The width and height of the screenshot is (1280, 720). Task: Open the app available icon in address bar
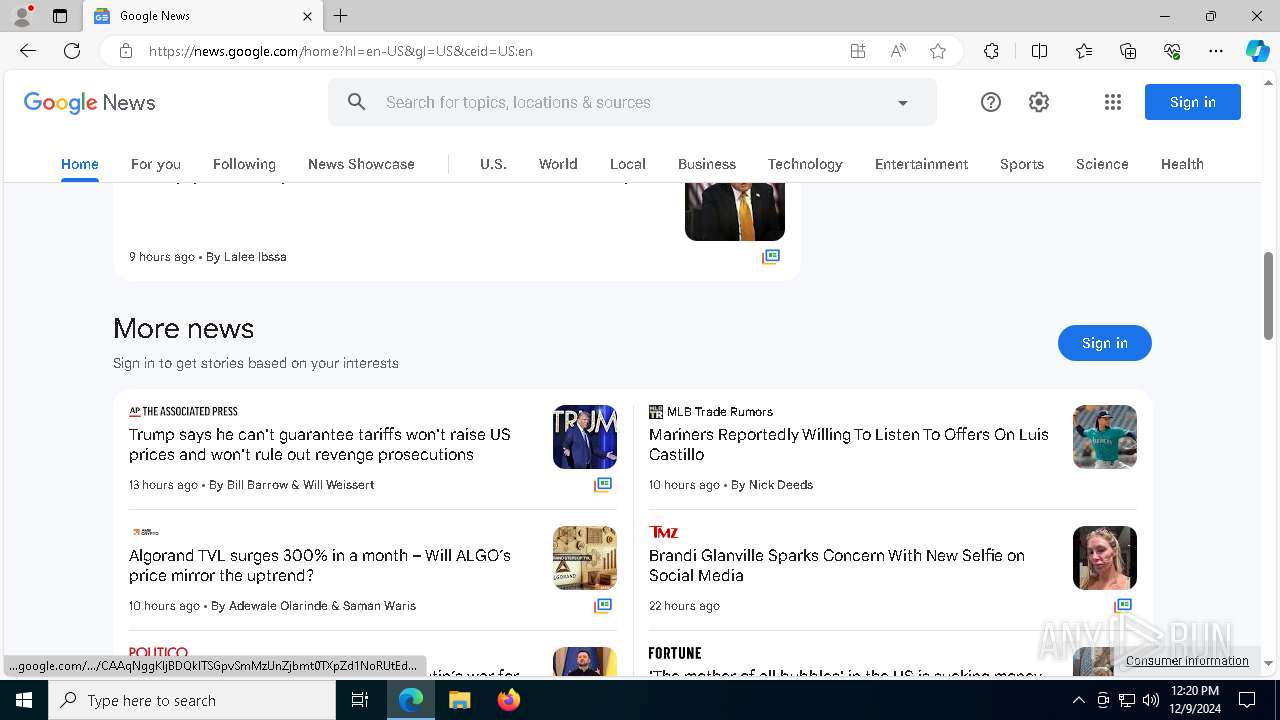pos(858,51)
